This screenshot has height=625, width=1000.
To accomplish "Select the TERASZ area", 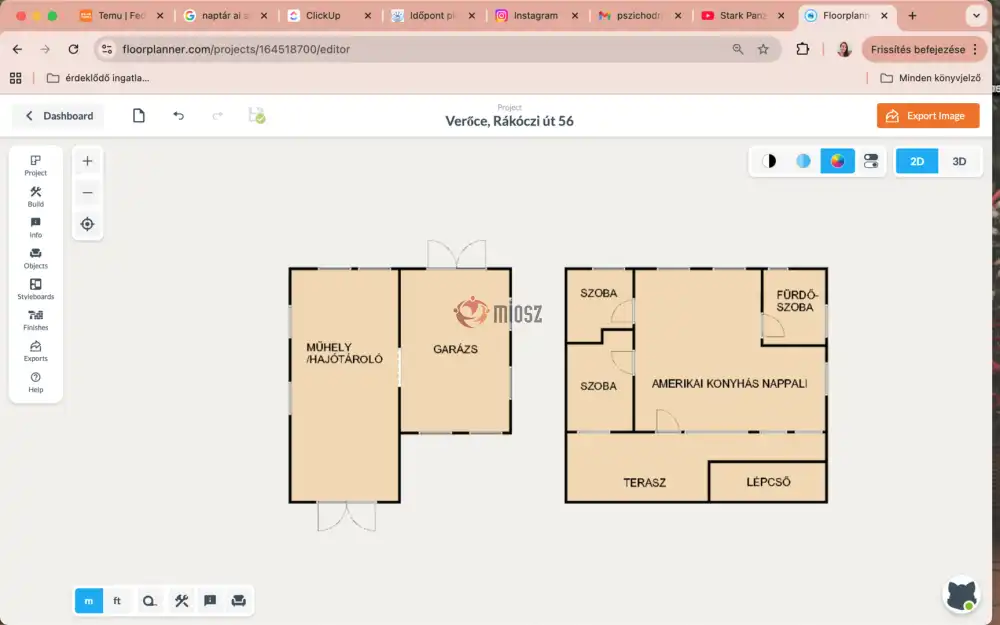I will pyautogui.click(x=644, y=483).
